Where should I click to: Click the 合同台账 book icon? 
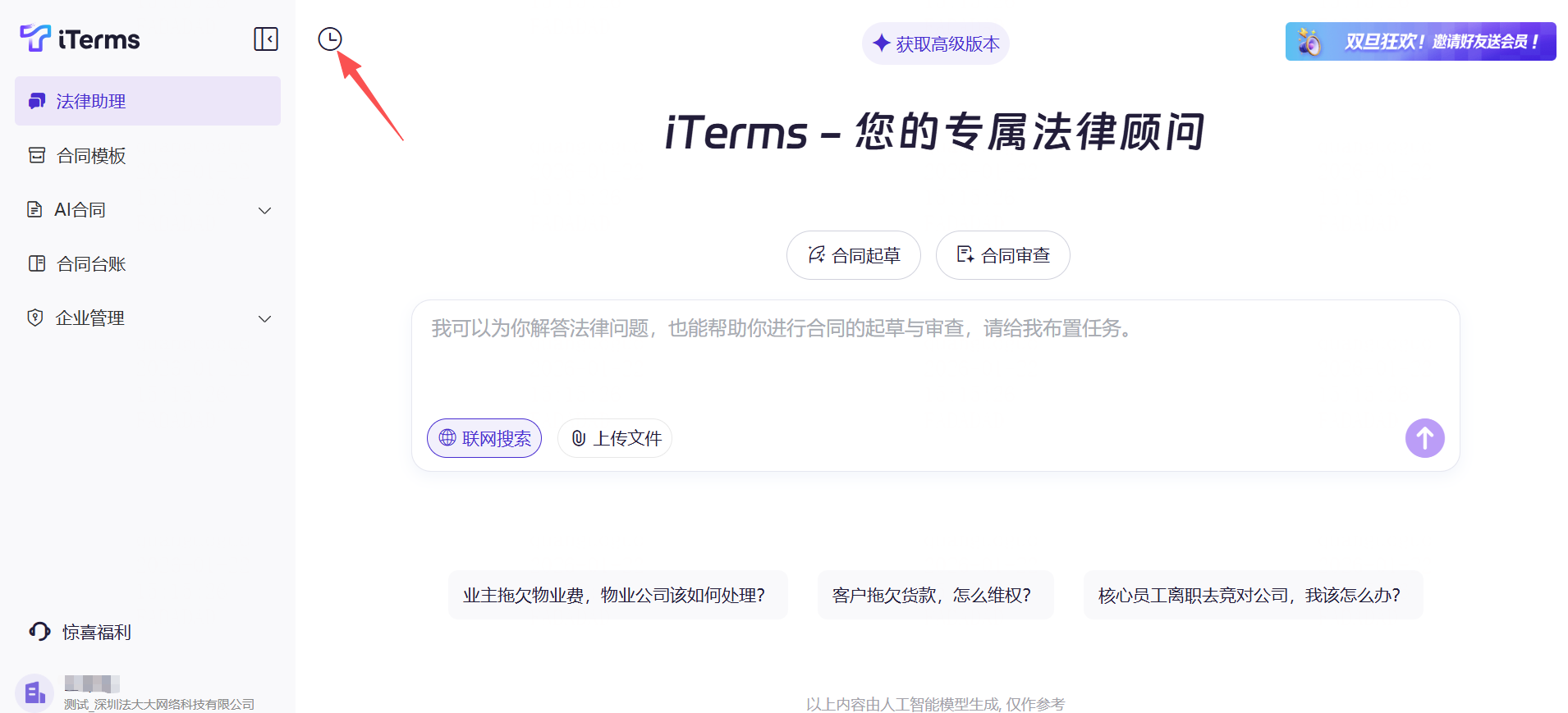(37, 263)
